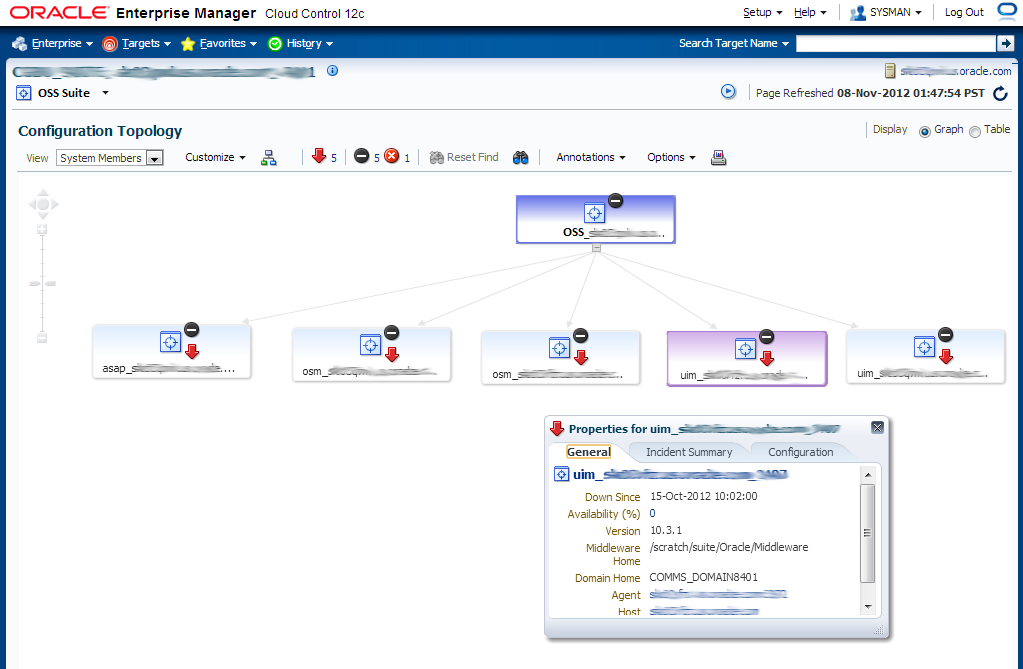
Task: Click the black blackout status filter icon
Action: (x=361, y=155)
